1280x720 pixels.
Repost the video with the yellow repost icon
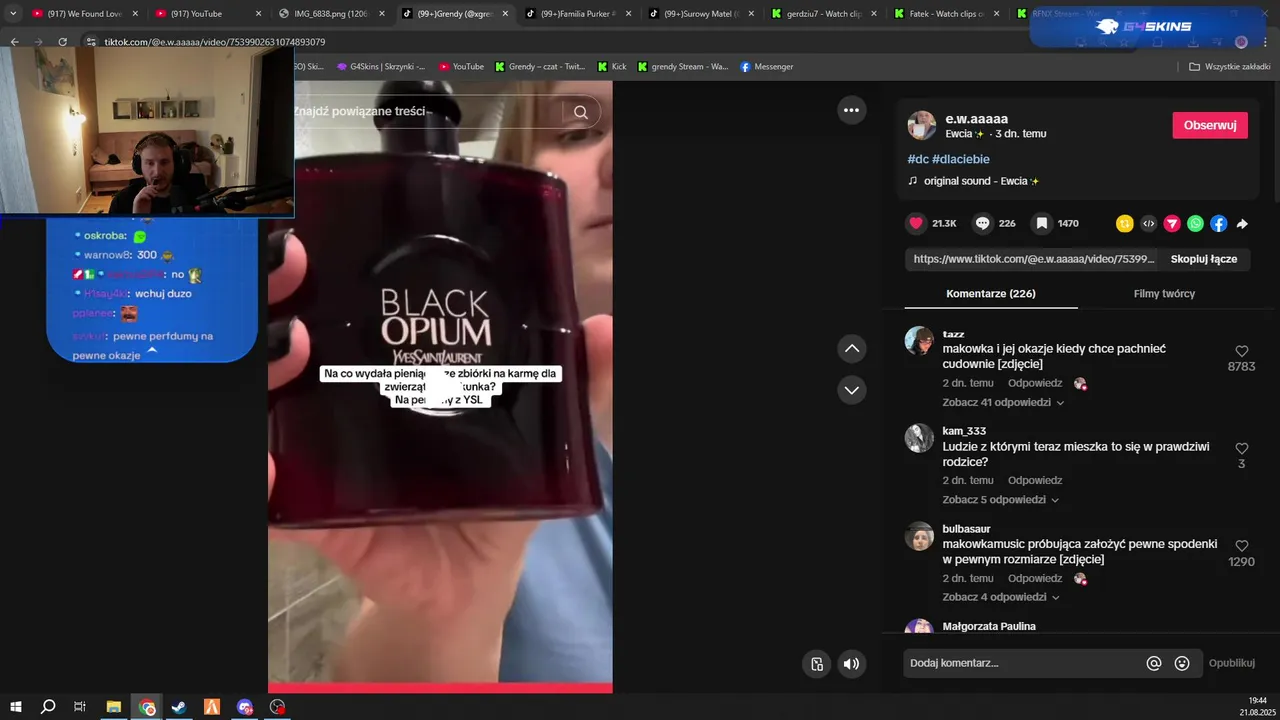coord(1125,224)
